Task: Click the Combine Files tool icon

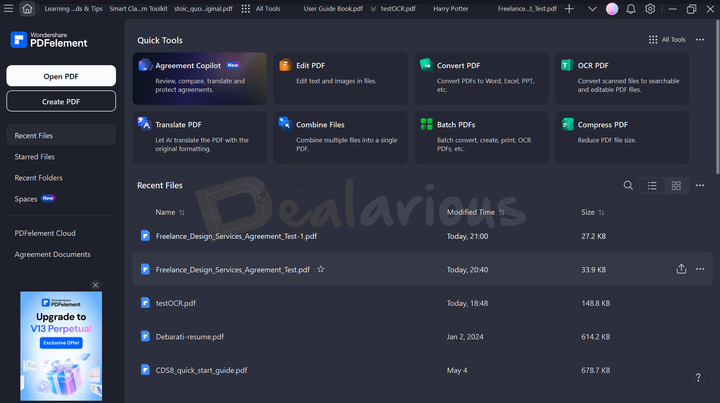Action: tap(285, 123)
